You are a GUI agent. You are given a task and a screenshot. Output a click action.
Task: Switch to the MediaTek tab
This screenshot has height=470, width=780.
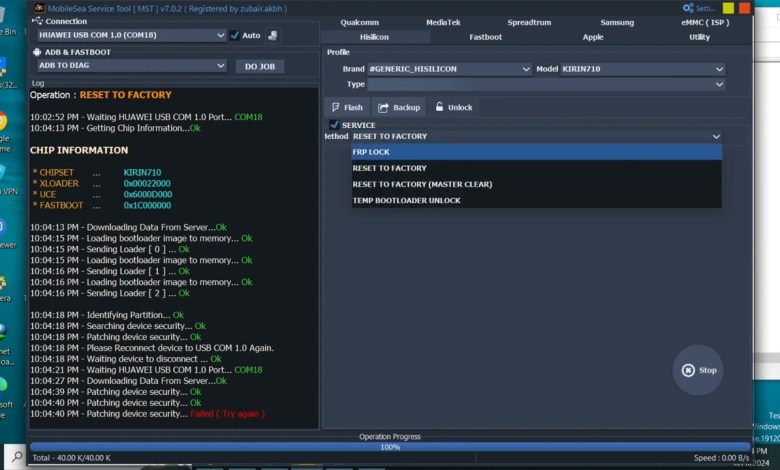443,22
